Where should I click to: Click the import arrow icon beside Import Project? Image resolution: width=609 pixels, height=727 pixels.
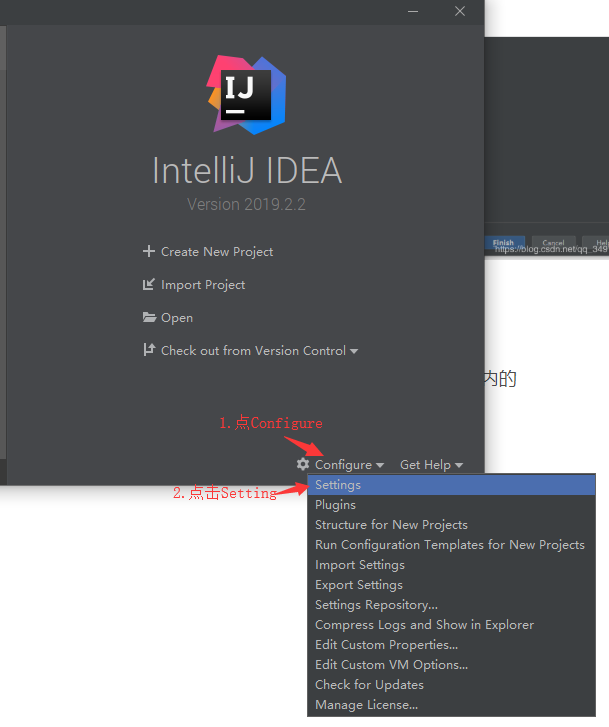coord(148,284)
